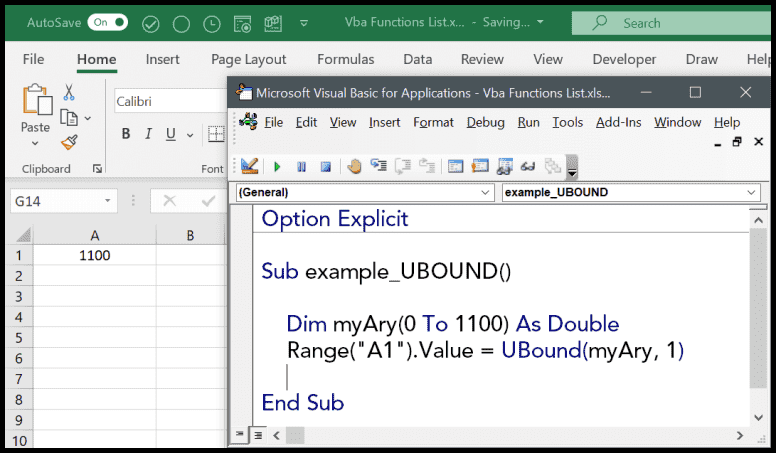Screen dimensions: 776x453
Task: Turn off the AutoSave toggle
Action: click(107, 22)
